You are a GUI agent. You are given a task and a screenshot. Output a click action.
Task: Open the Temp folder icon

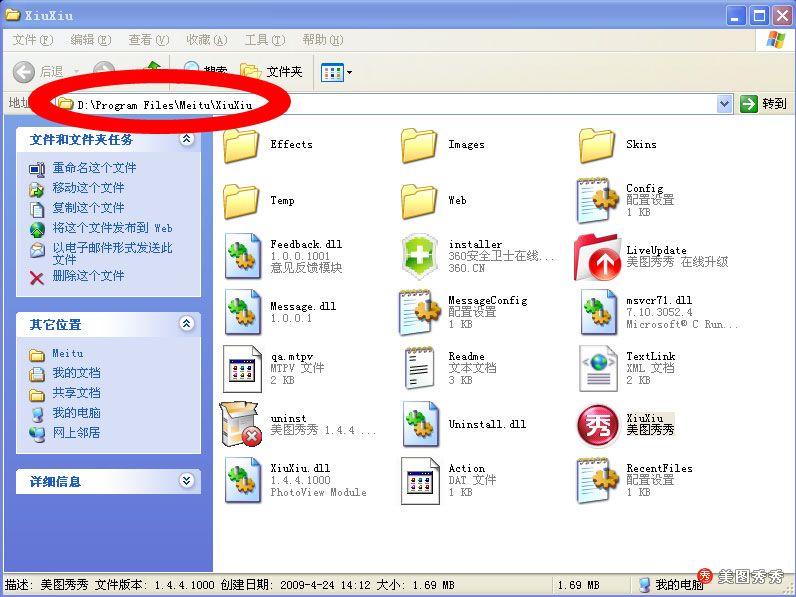(241, 201)
